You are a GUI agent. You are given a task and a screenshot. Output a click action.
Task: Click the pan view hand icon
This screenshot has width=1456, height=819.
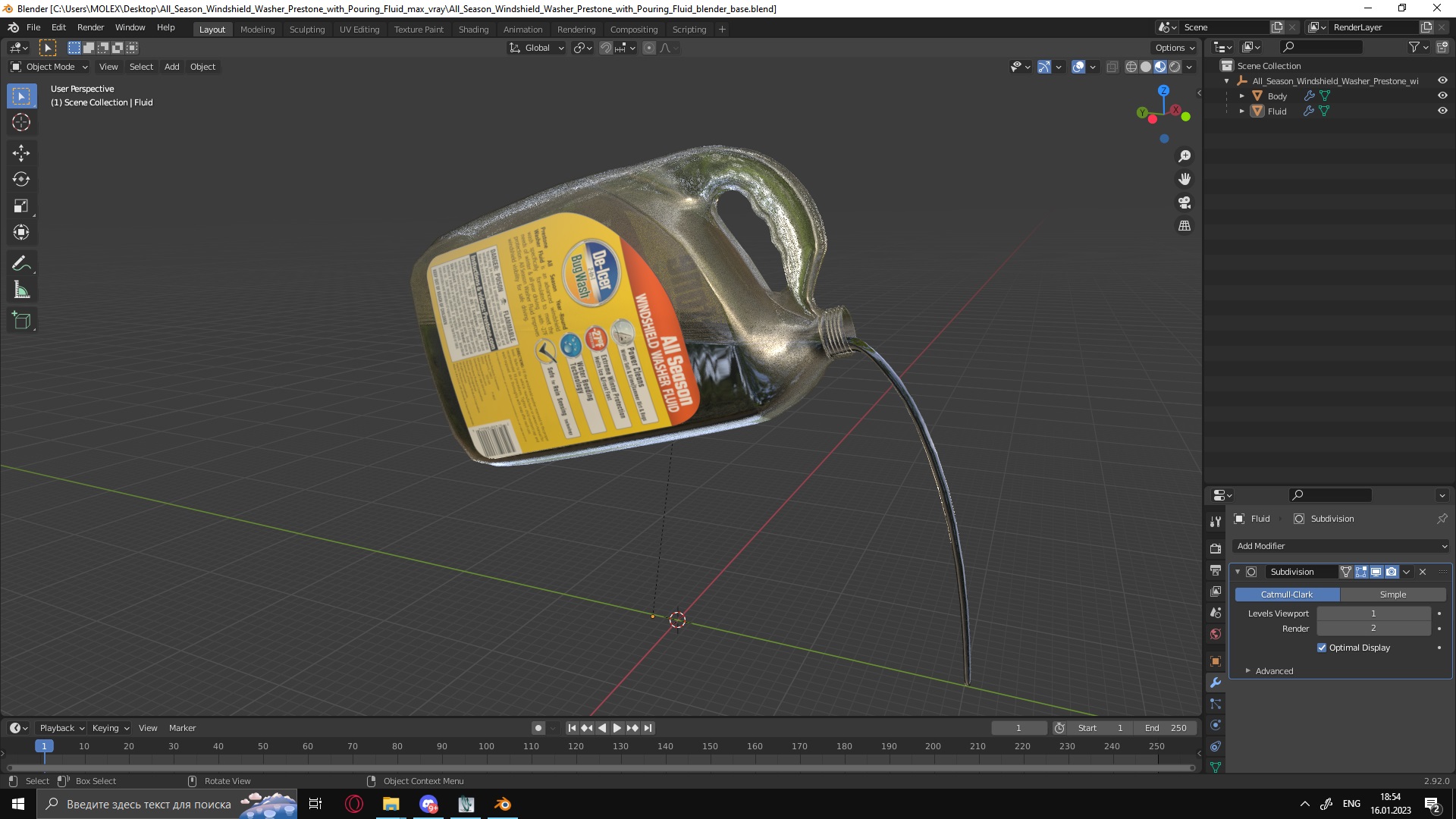1185,180
